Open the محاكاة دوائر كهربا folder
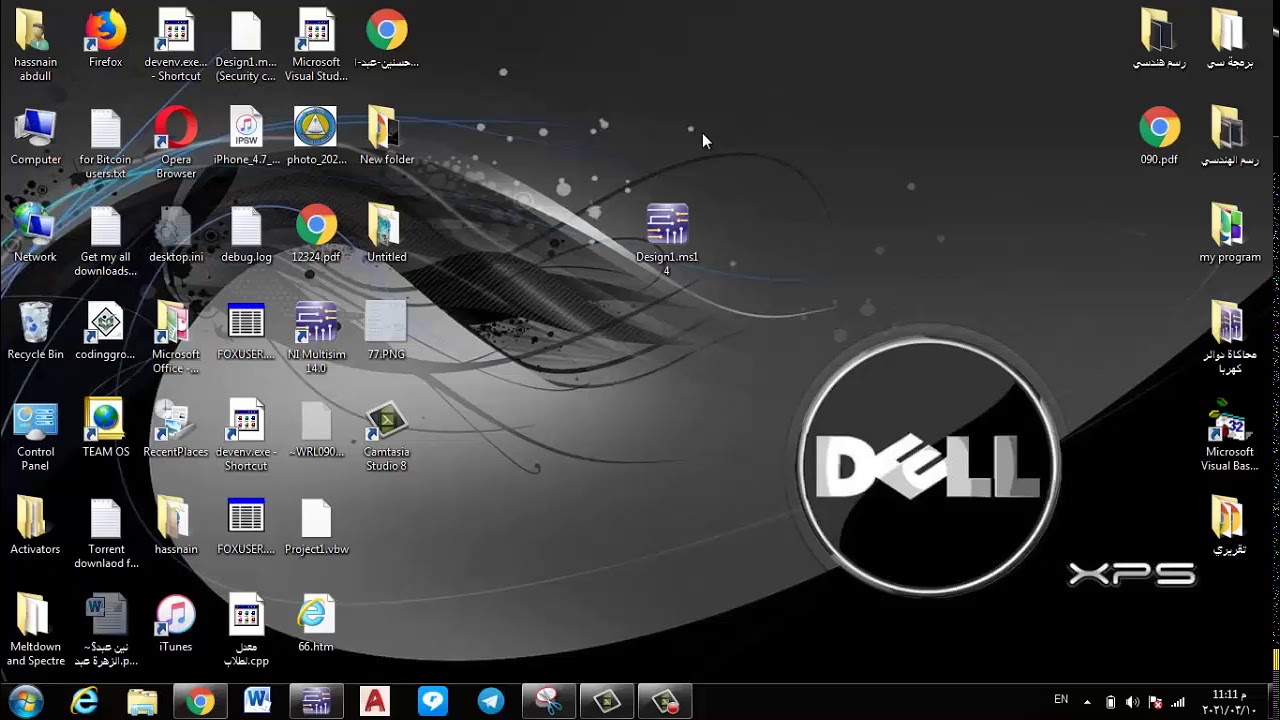 1229,340
